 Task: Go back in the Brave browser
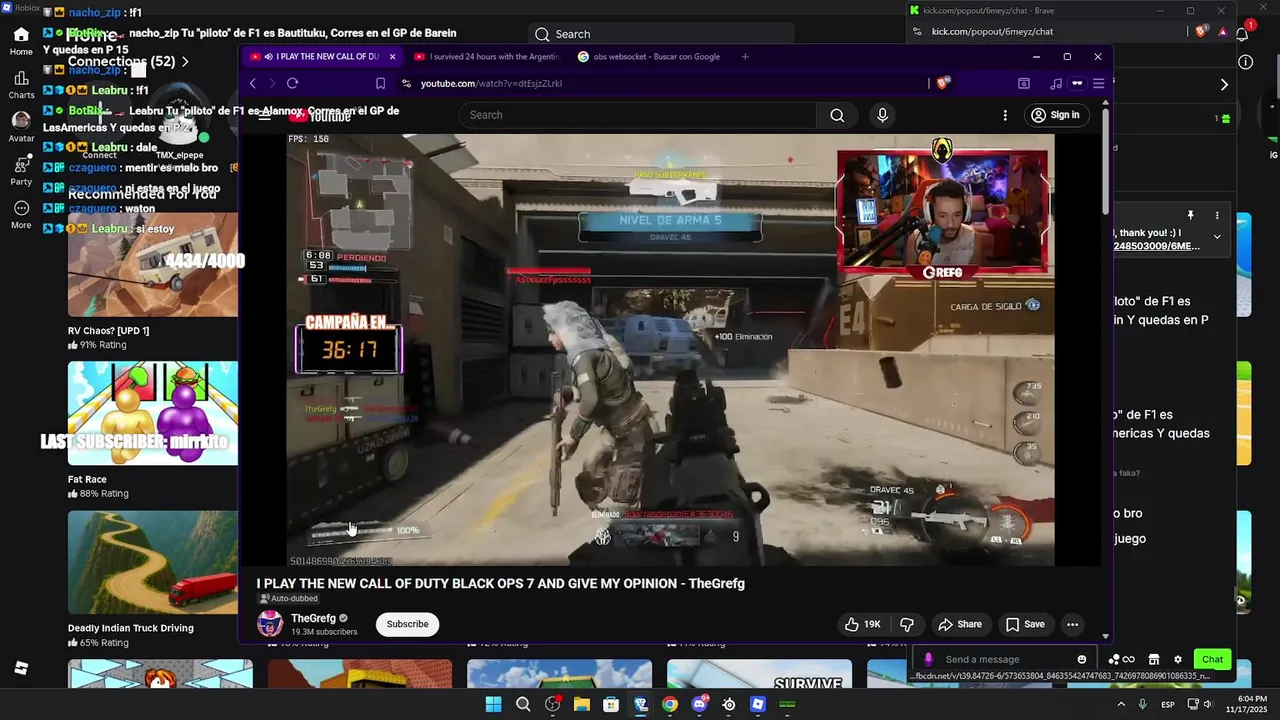tap(253, 84)
